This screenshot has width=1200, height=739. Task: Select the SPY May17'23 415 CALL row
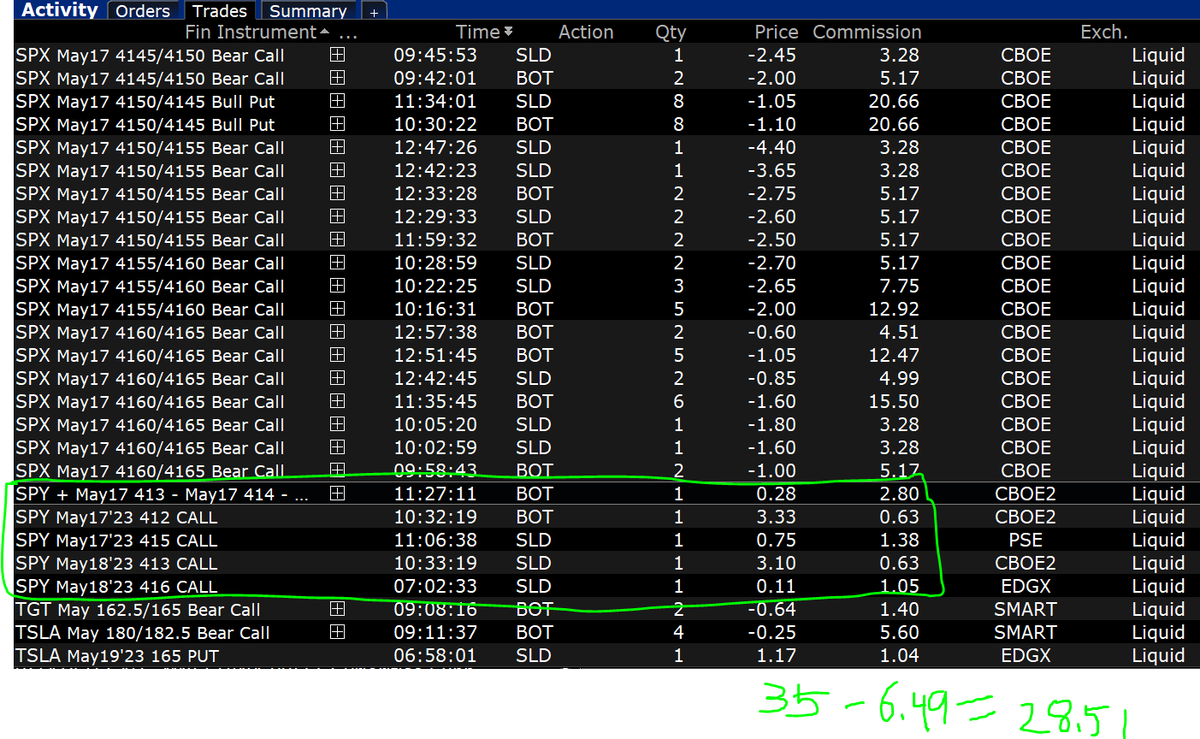tap(607, 540)
